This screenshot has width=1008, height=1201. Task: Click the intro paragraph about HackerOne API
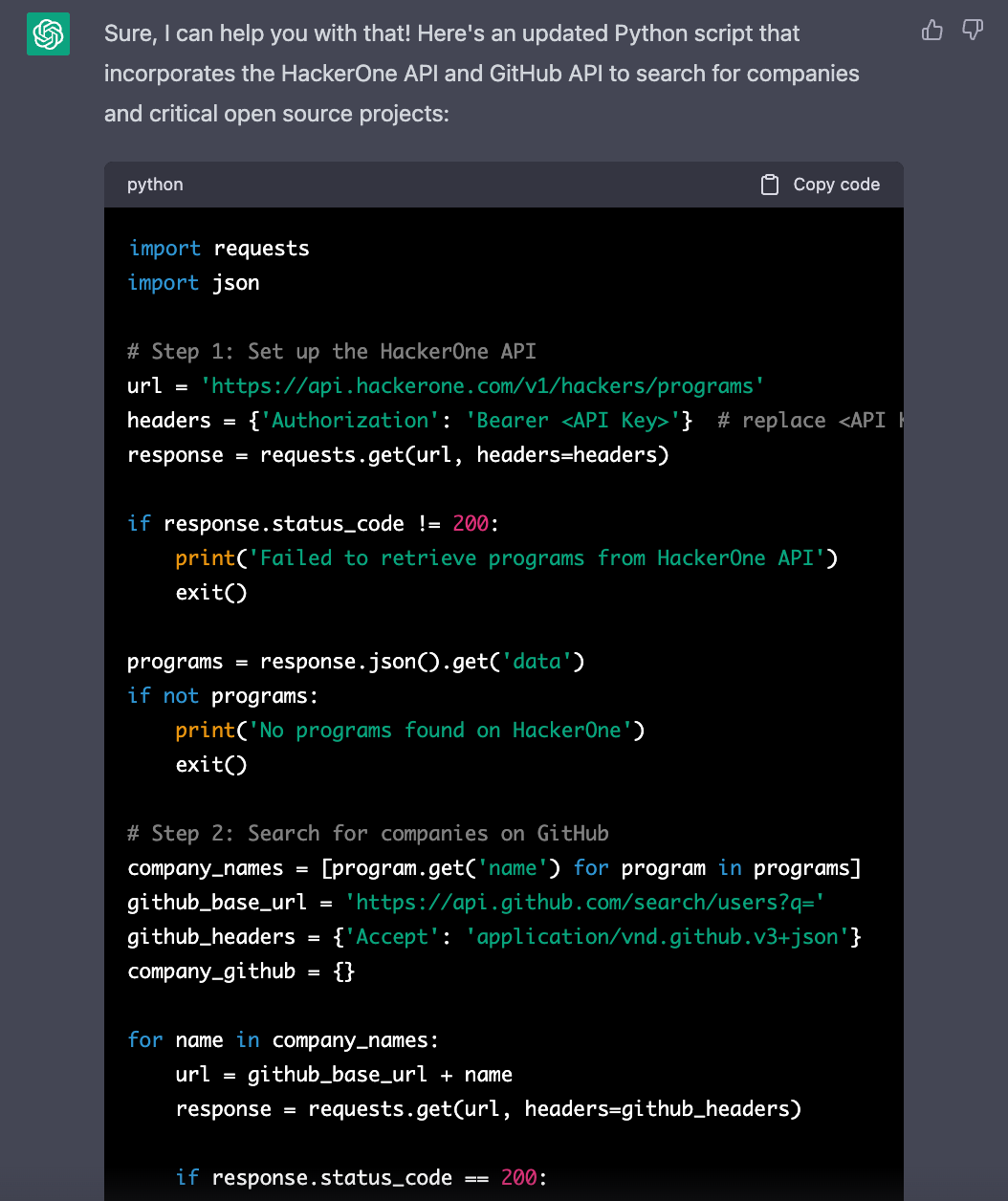pos(482,74)
